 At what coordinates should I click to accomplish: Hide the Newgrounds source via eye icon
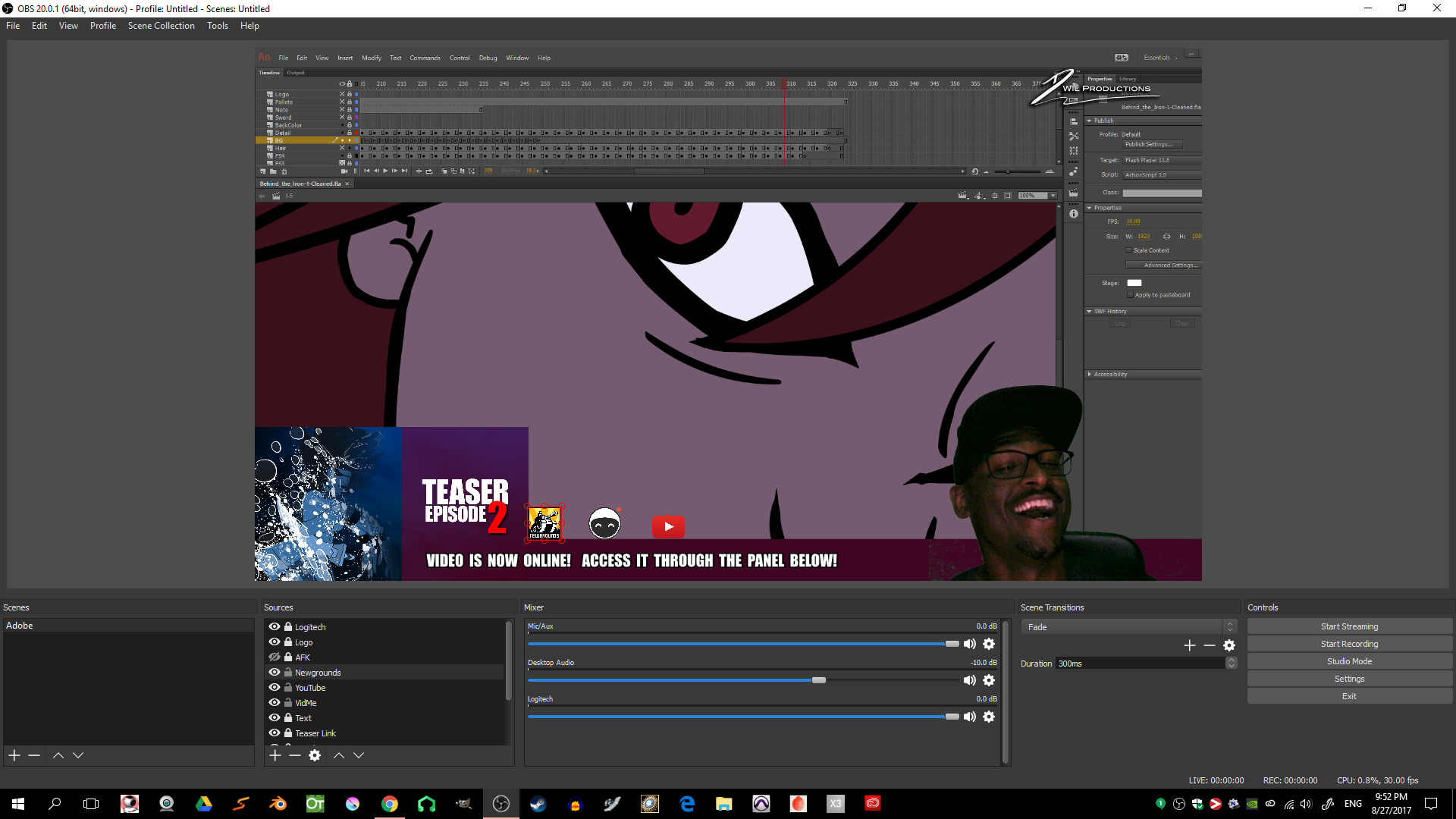click(275, 672)
